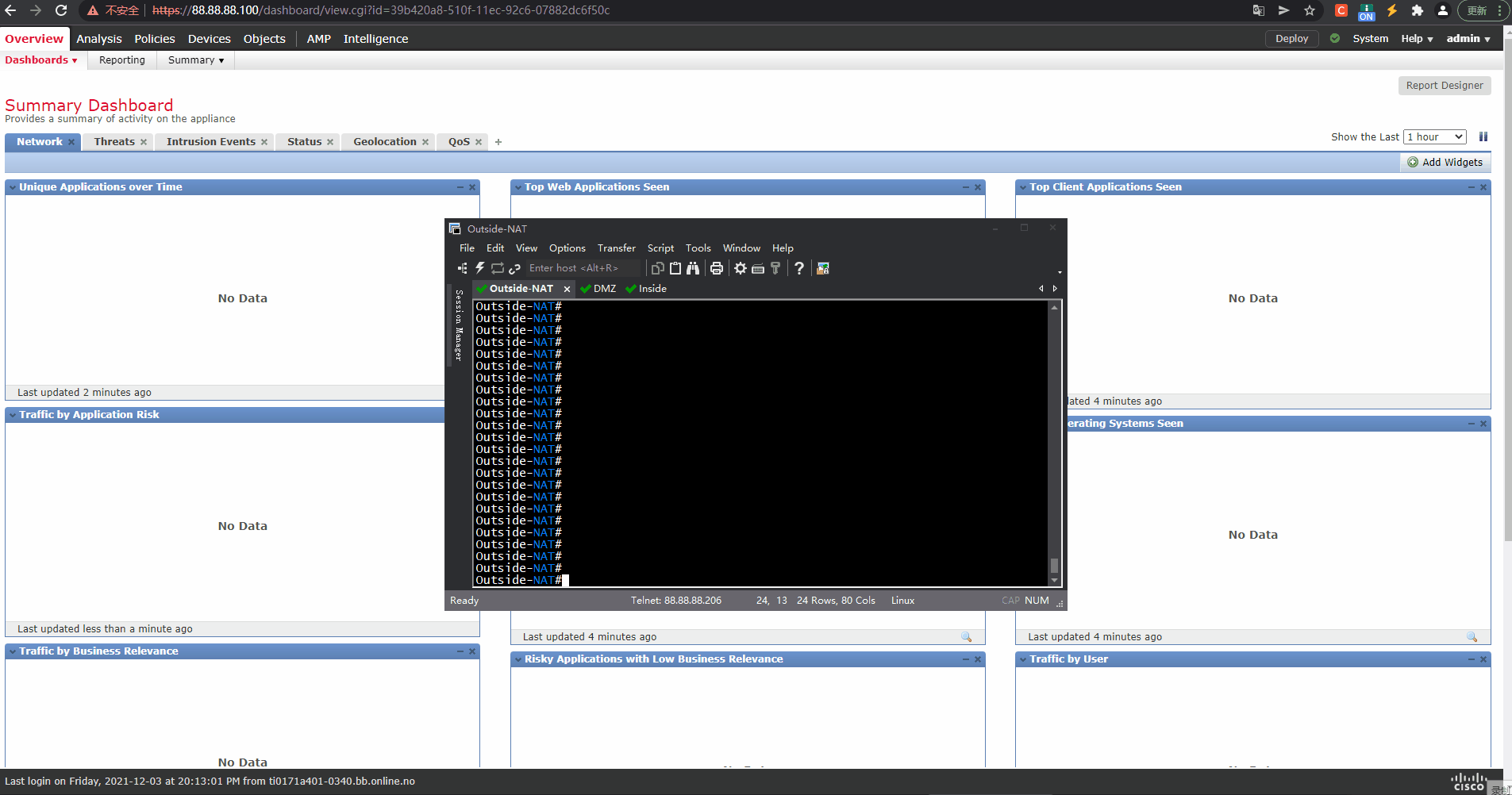Click magnifier icon in Top Web Applications footer
1512x795 pixels.
[966, 636]
